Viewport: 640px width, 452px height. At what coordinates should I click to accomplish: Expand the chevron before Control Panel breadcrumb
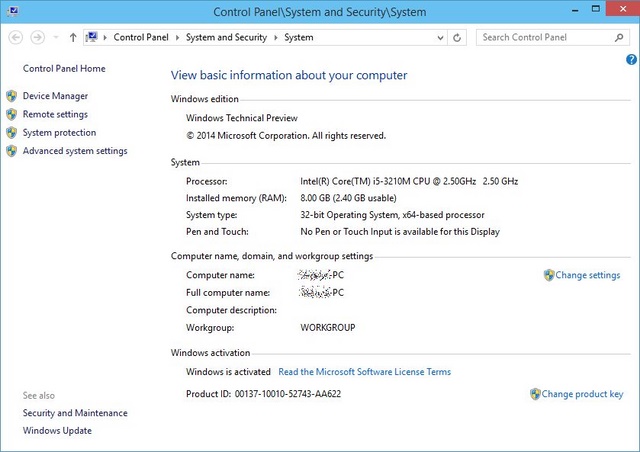[105, 38]
